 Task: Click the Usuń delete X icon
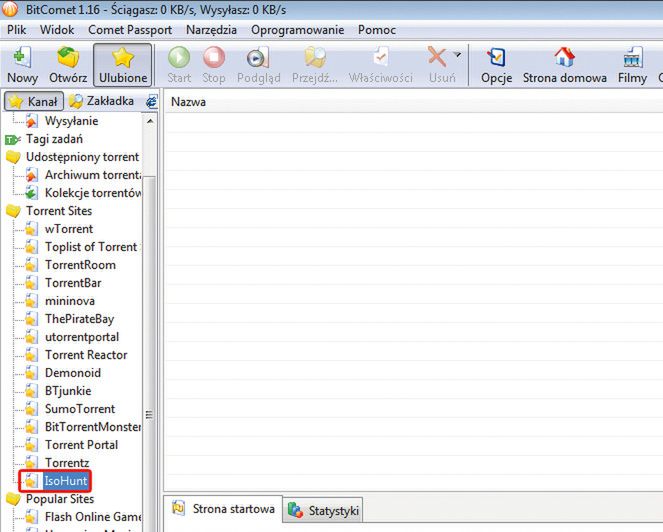[437, 58]
